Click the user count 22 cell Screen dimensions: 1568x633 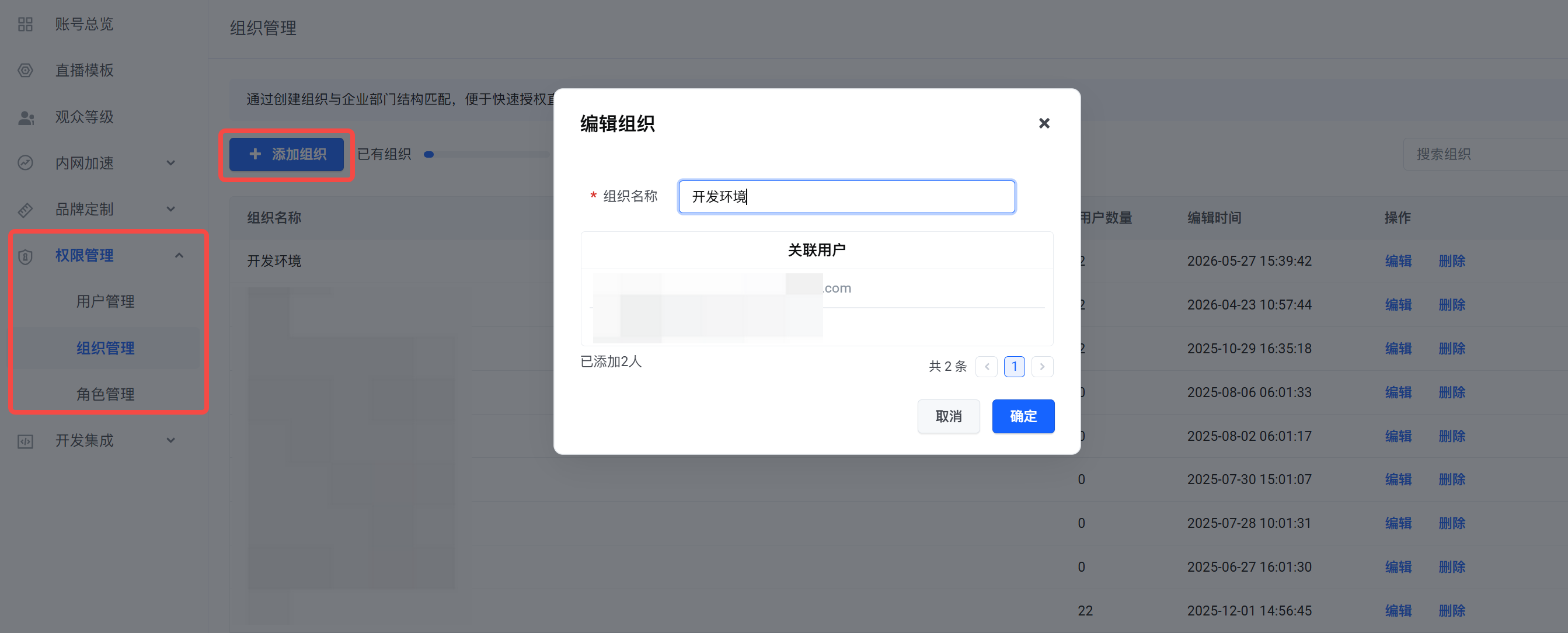(1085, 611)
